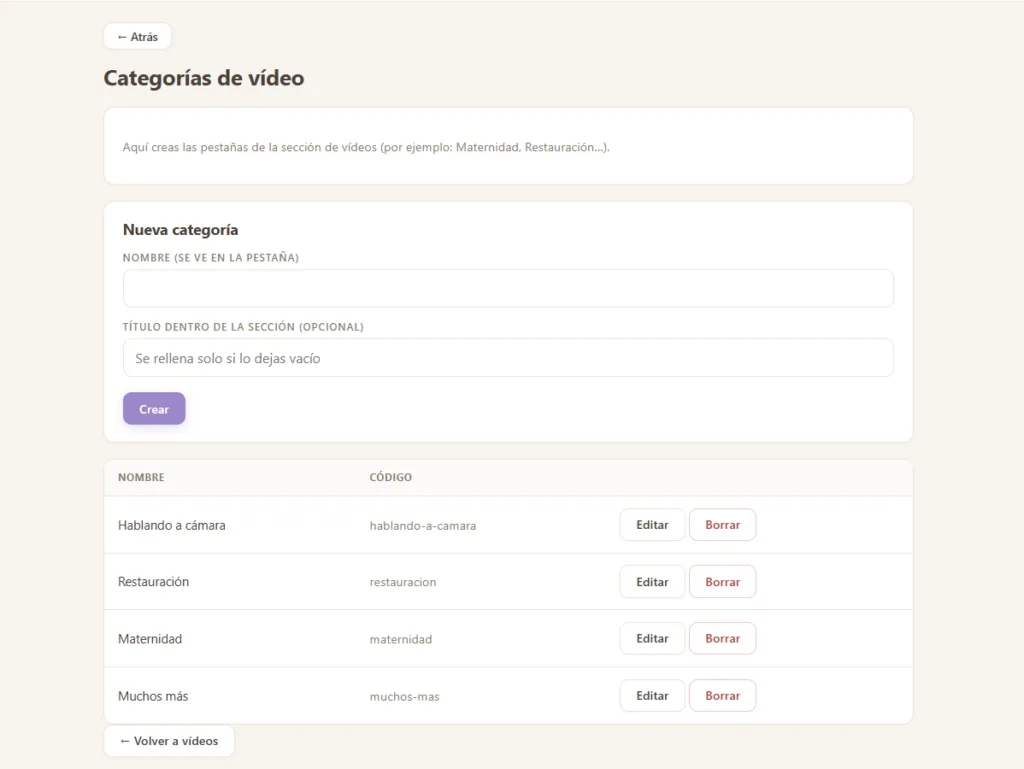Return via Volver a vídeos button
Image resolution: width=1024 pixels, height=769 pixels.
click(x=169, y=741)
